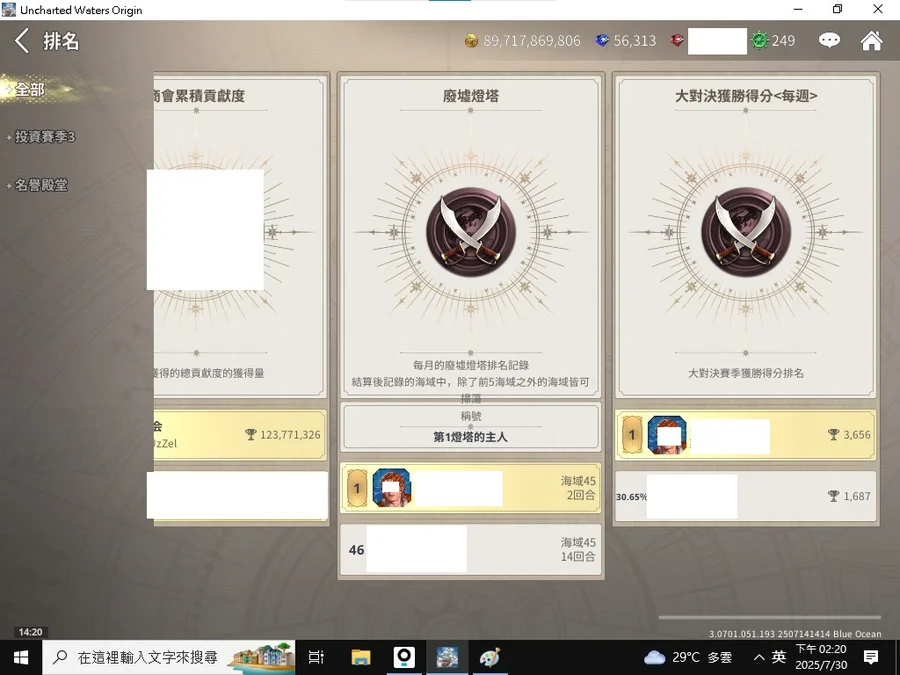Click crossed swords emblem in 廢墟燈塔 card
Viewport: 900px width, 675px height.
471,232
